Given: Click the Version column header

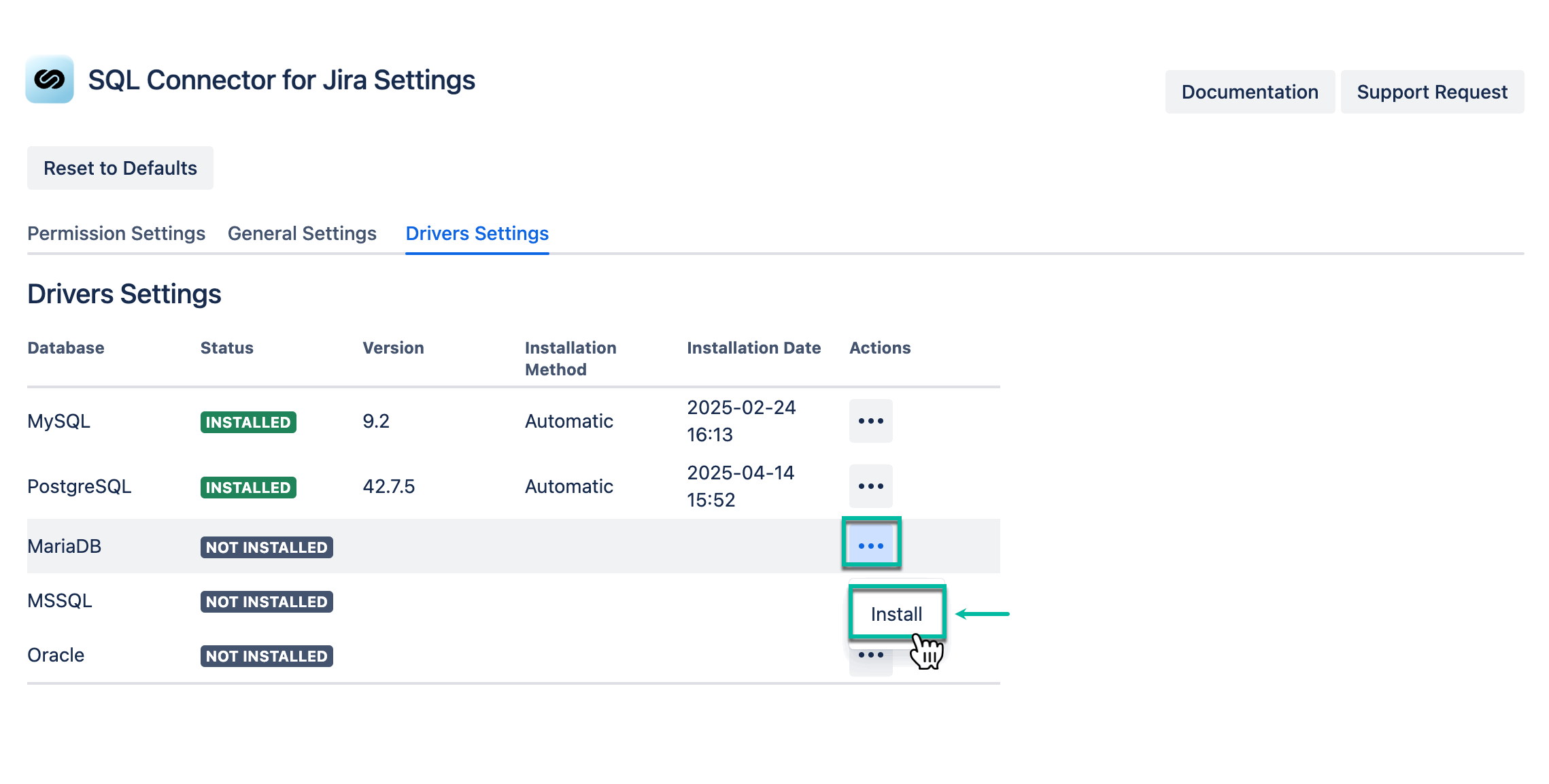Looking at the screenshot, I should coord(393,347).
